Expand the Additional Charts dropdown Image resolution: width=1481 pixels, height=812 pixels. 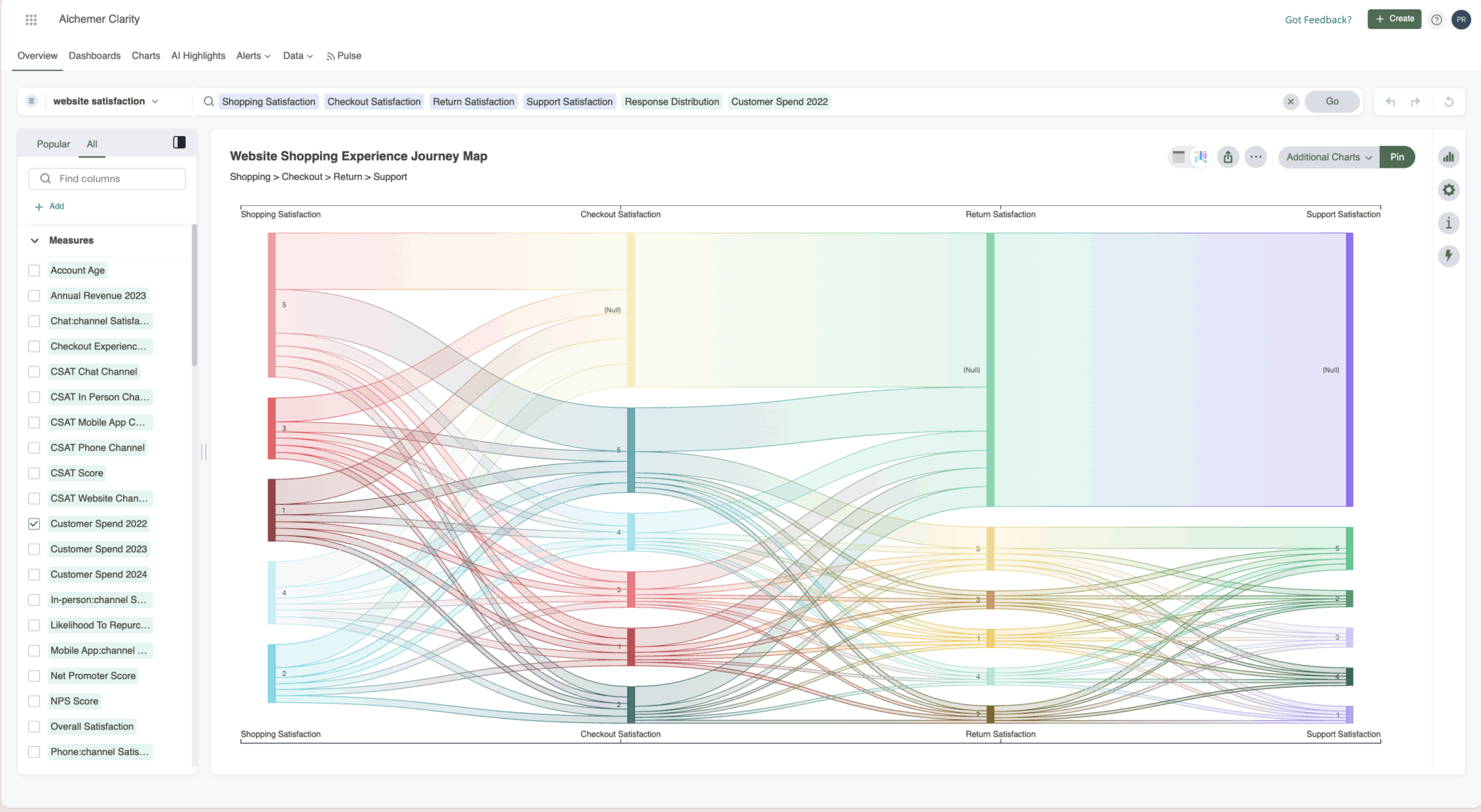pyautogui.click(x=1328, y=157)
